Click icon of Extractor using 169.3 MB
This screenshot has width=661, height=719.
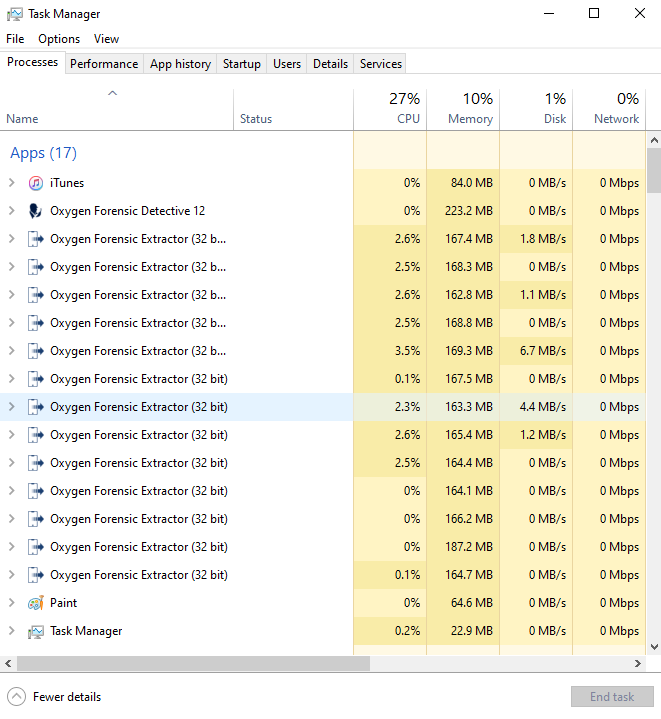tap(36, 351)
